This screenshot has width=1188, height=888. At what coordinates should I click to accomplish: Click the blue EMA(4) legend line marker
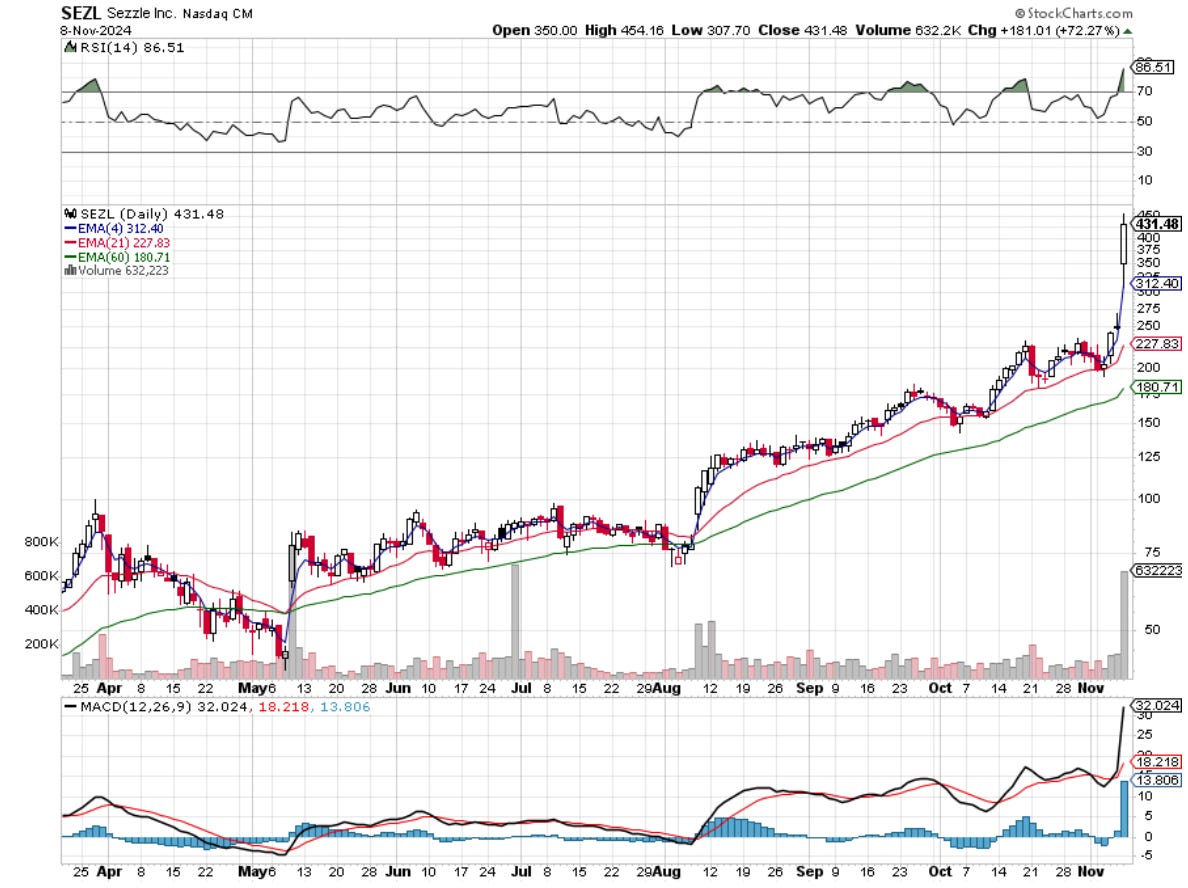(x=70, y=228)
